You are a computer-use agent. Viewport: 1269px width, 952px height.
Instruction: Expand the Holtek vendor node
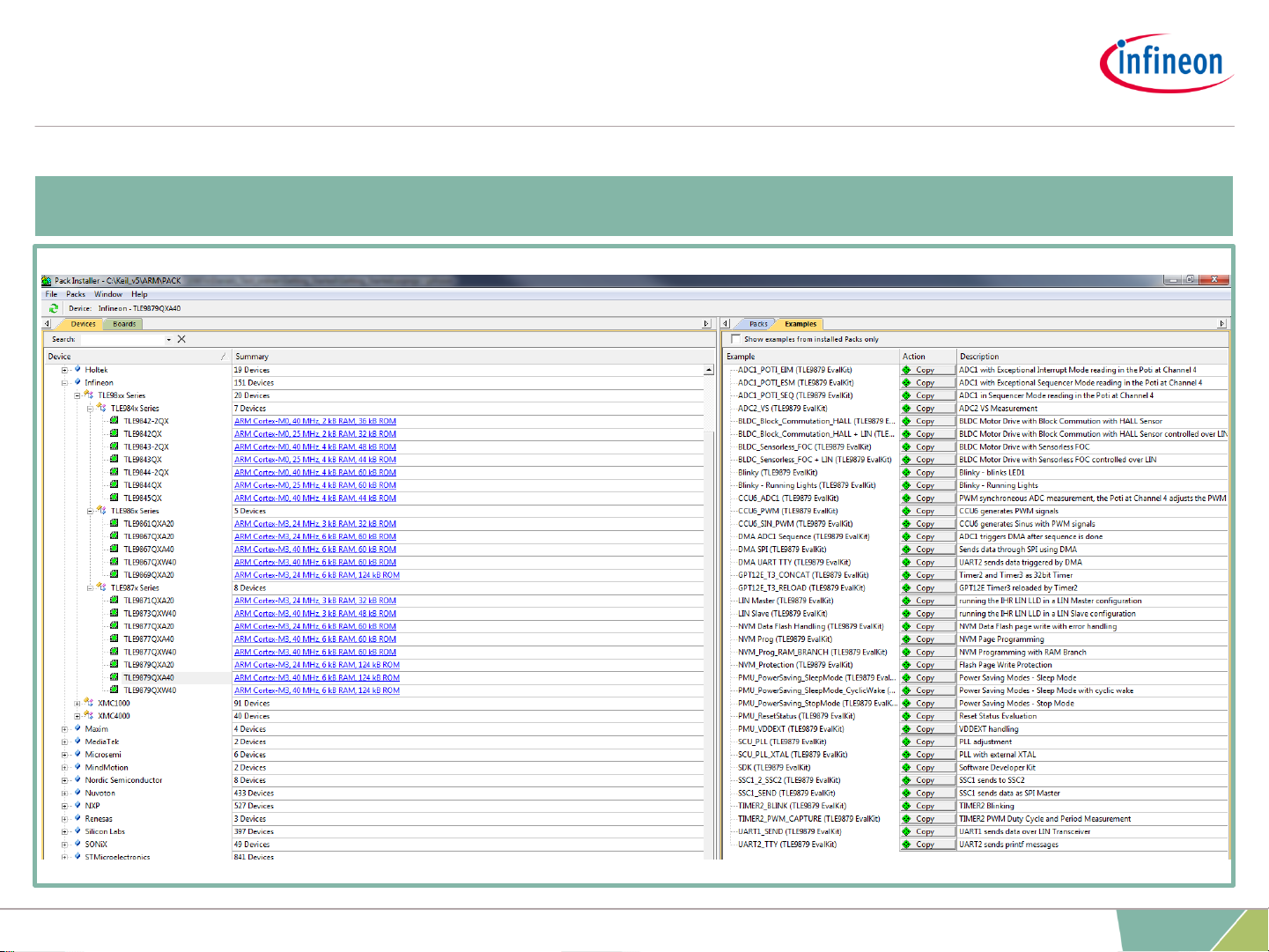[x=65, y=370]
